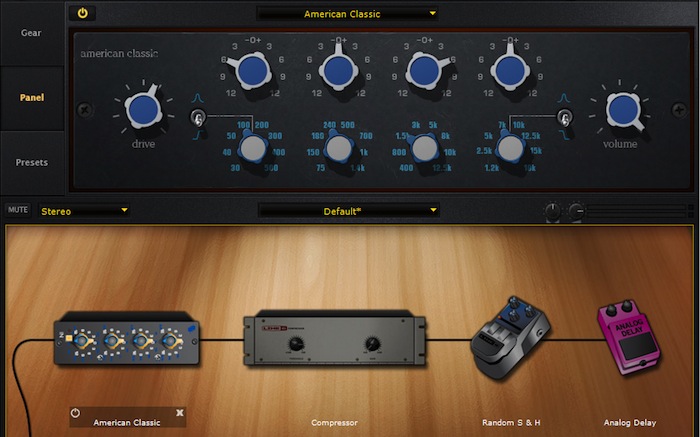Toggle power icon on American Classic label
This screenshot has height=437, width=700.
coord(75,413)
